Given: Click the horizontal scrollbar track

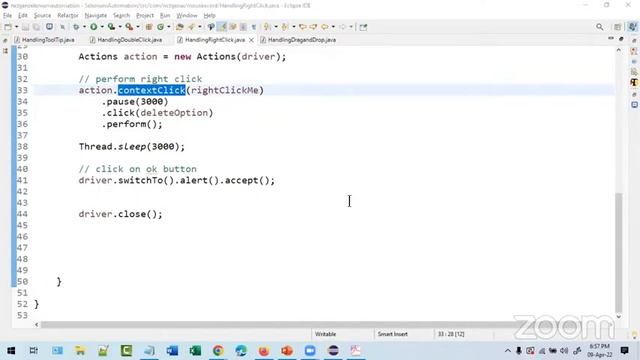Looking at the screenshot, I should click(x=324, y=324).
